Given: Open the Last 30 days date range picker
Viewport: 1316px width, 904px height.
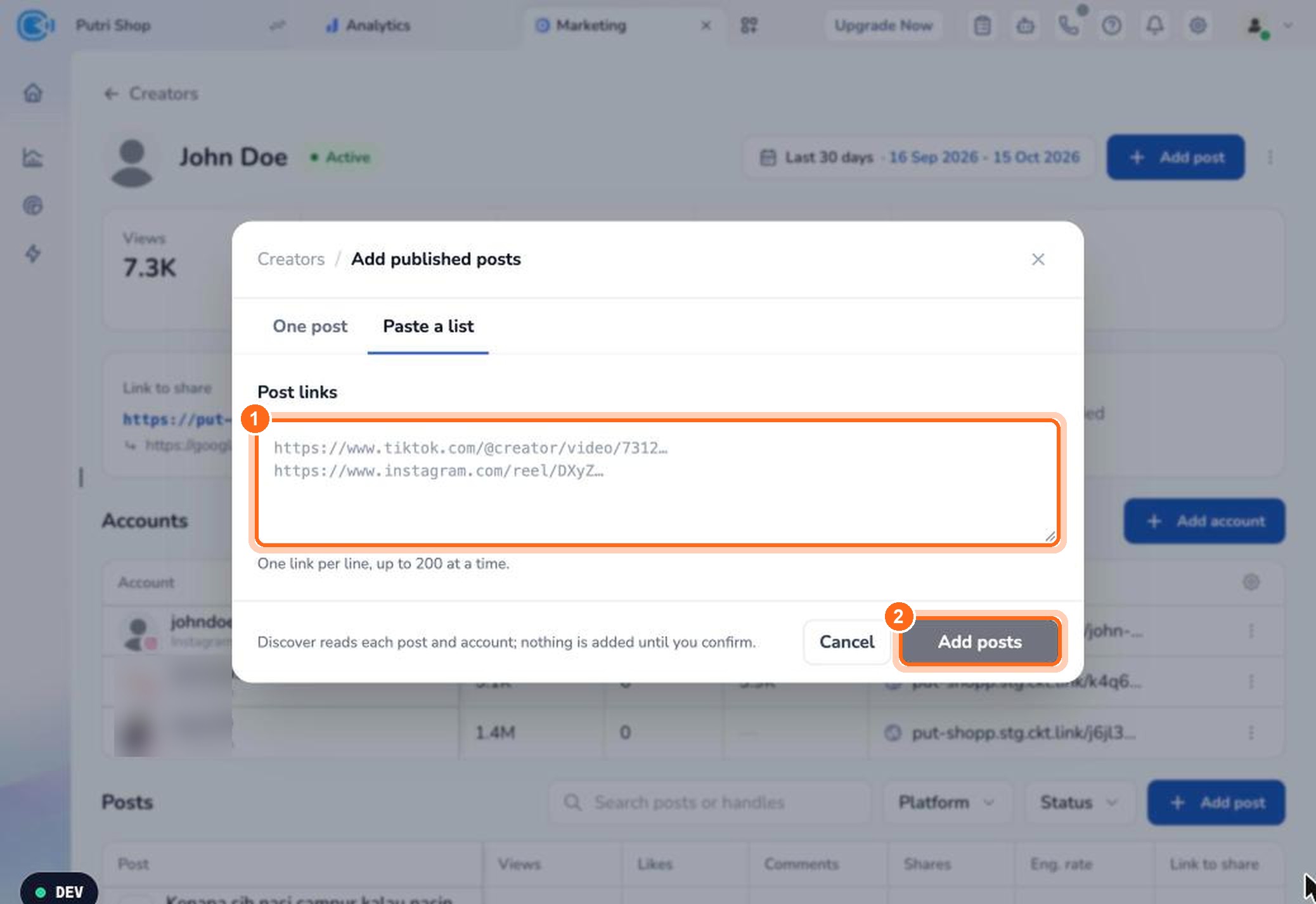Looking at the screenshot, I should pyautogui.click(x=919, y=157).
